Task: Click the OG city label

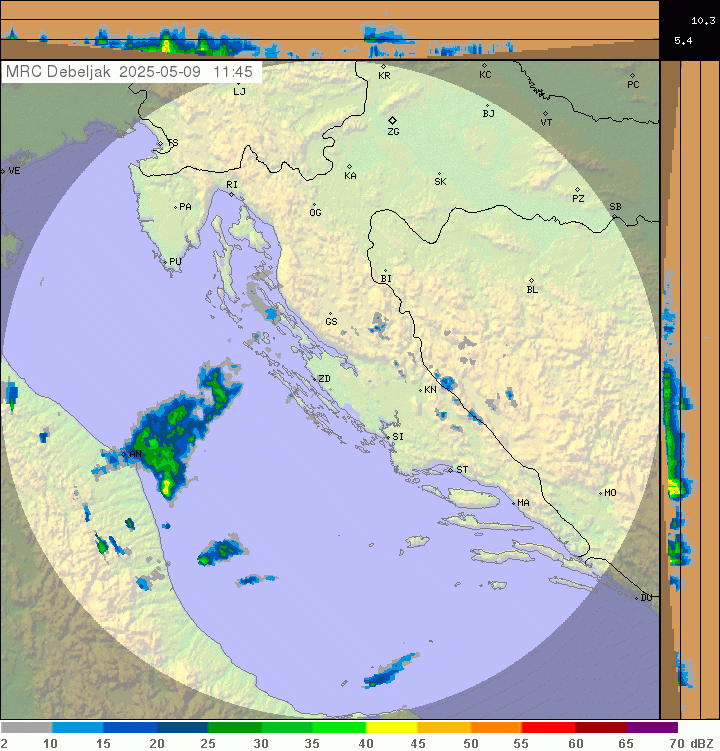Action: pos(315,213)
